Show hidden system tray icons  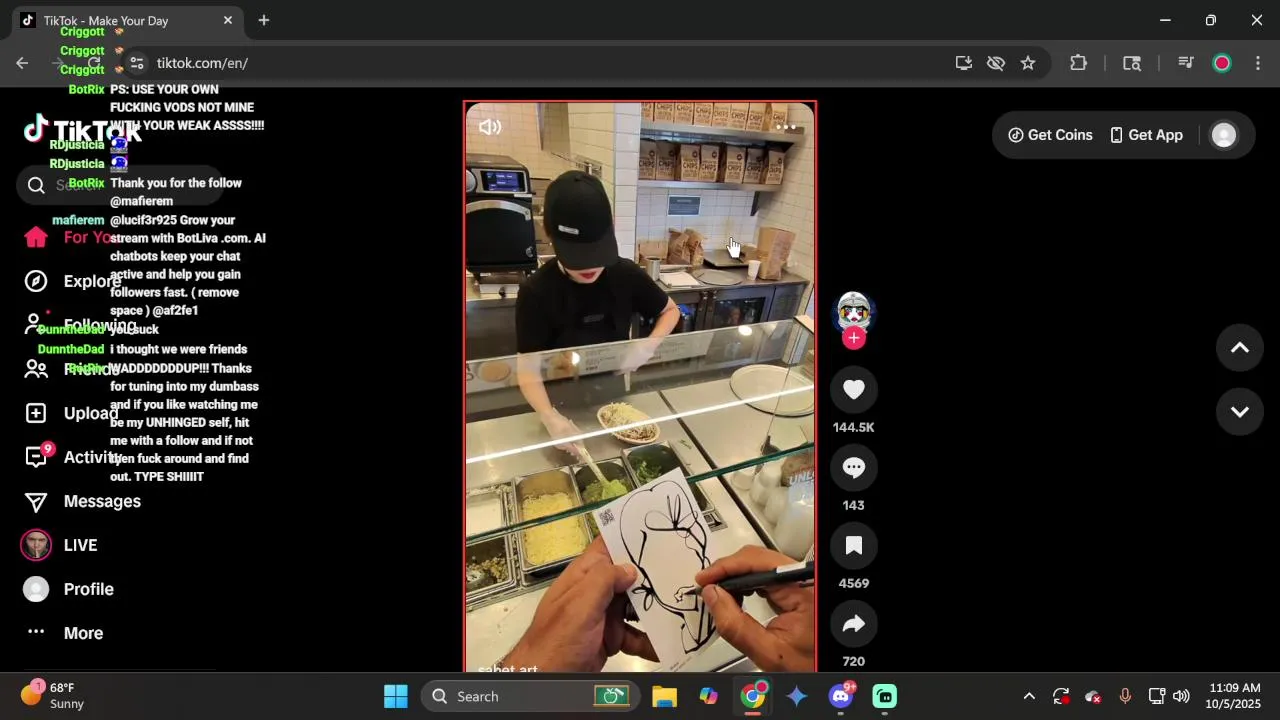[x=1028, y=696]
